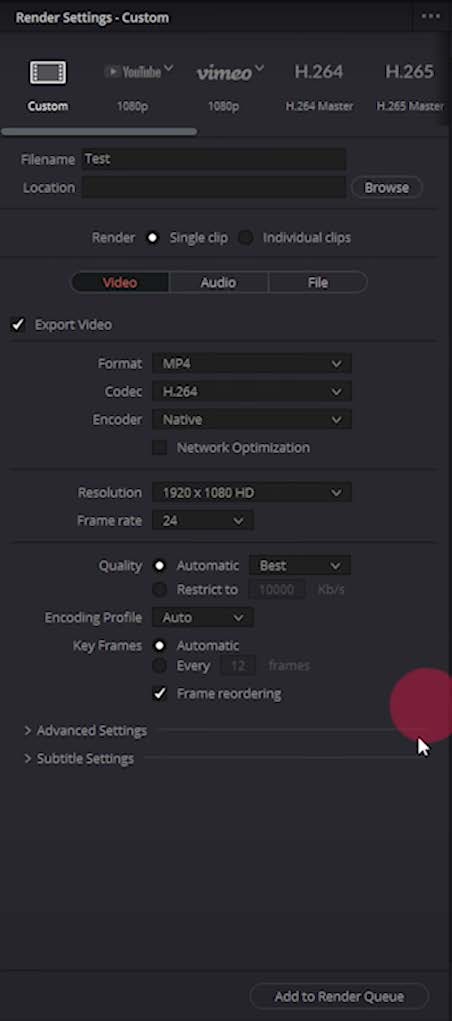
Task: Open the Format MP4 dropdown
Action: click(x=251, y=363)
